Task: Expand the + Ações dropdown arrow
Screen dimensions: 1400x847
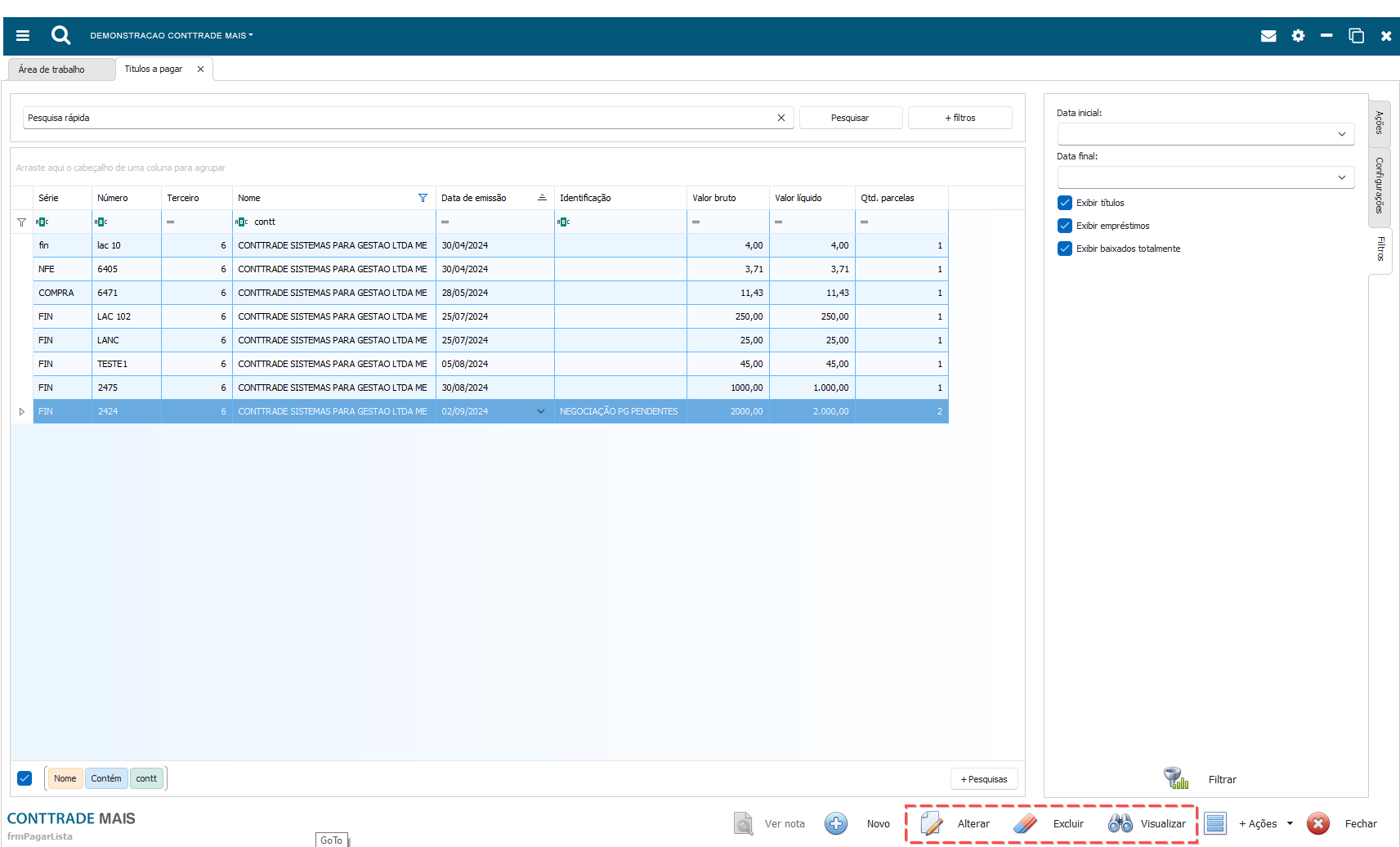Action: pyautogui.click(x=1290, y=823)
